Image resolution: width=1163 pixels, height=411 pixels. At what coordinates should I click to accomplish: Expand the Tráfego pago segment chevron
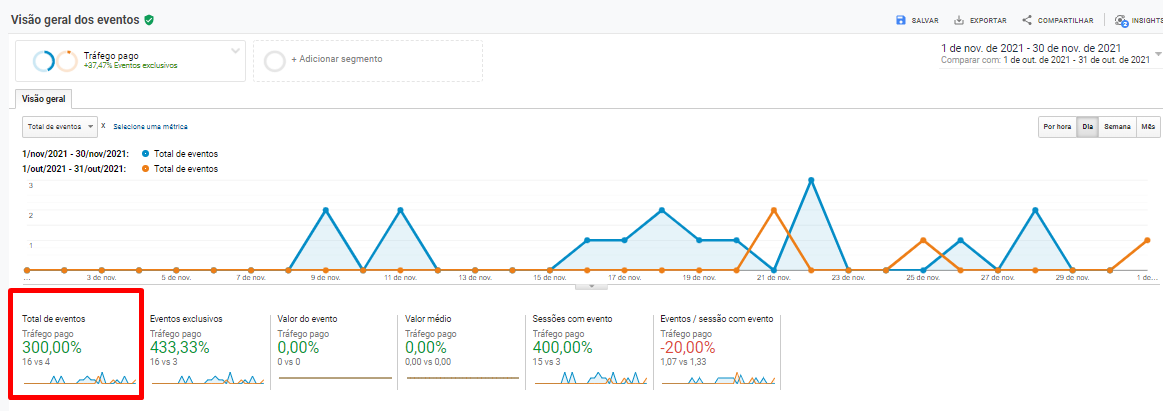[x=236, y=50]
